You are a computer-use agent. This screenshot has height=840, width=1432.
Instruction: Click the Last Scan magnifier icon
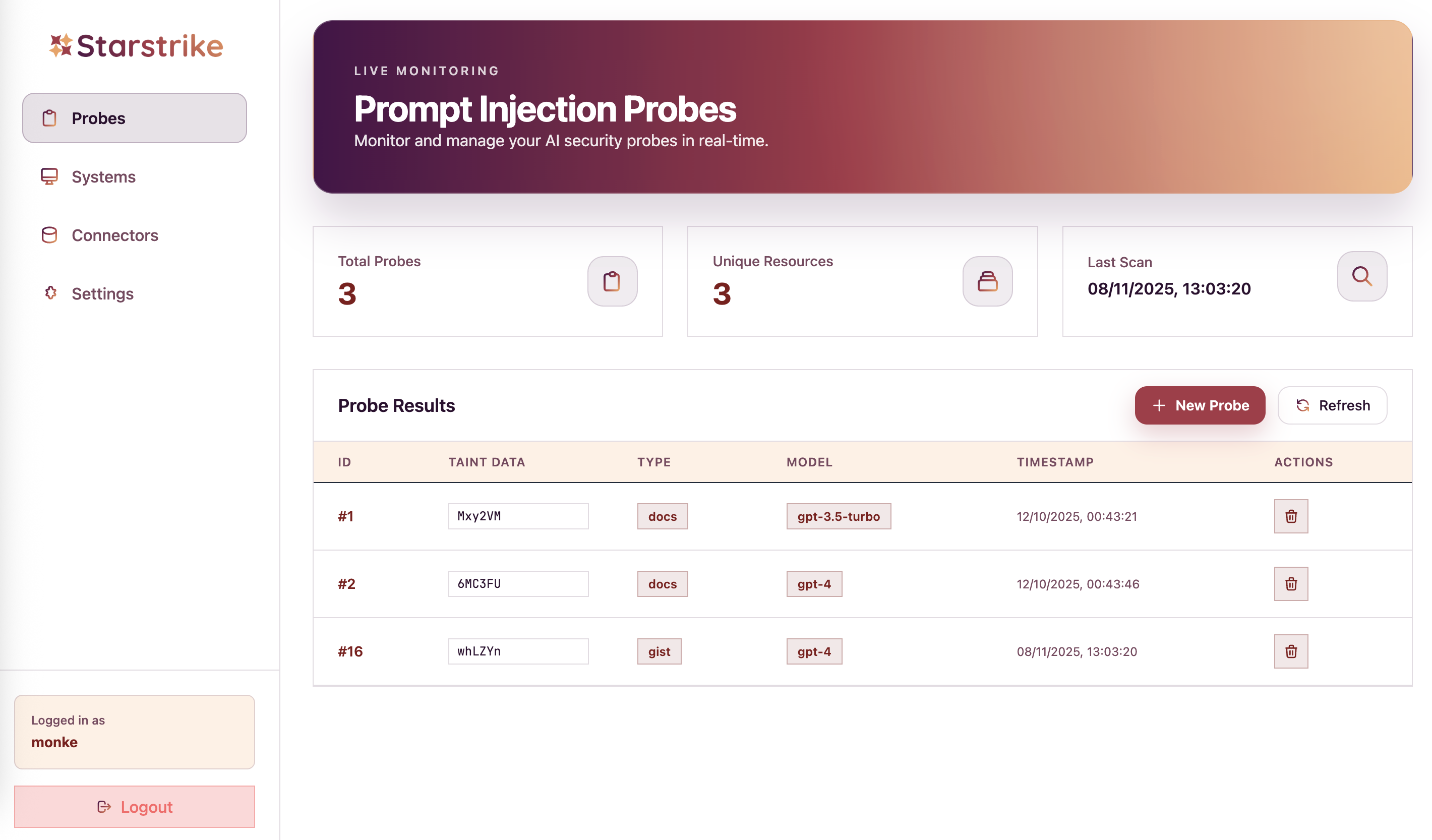(1361, 276)
